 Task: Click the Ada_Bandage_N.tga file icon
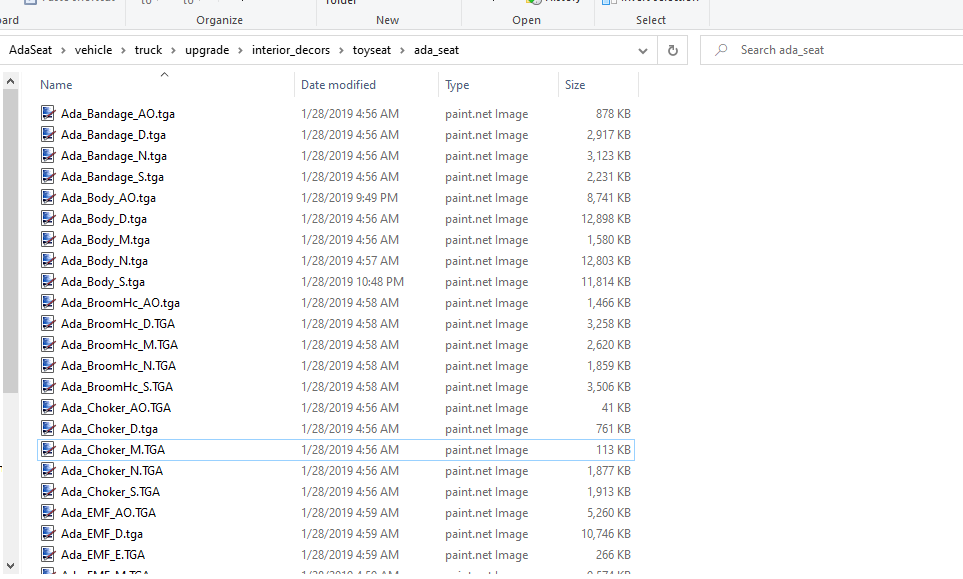[48, 155]
